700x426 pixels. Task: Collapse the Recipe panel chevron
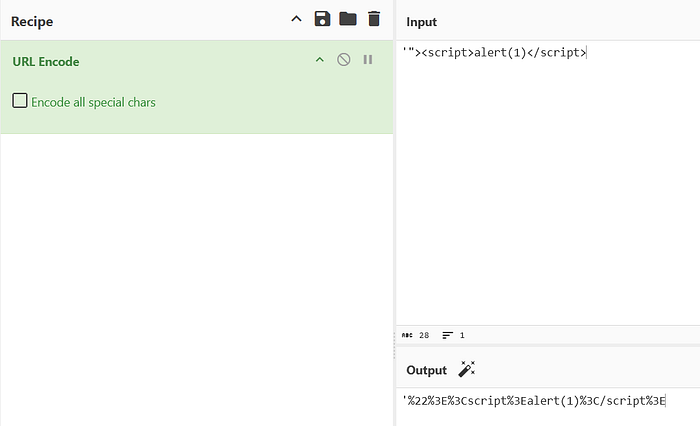[x=296, y=19]
